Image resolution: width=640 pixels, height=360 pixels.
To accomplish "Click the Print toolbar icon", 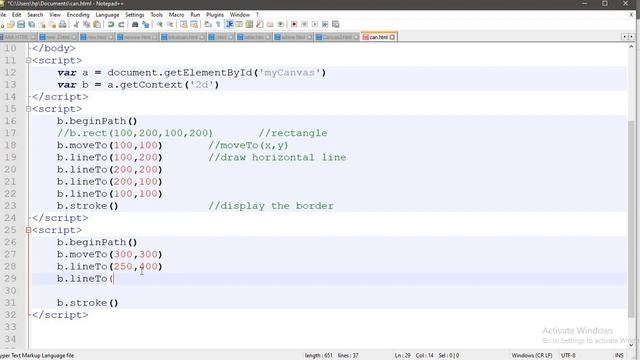I will (x=62, y=24).
